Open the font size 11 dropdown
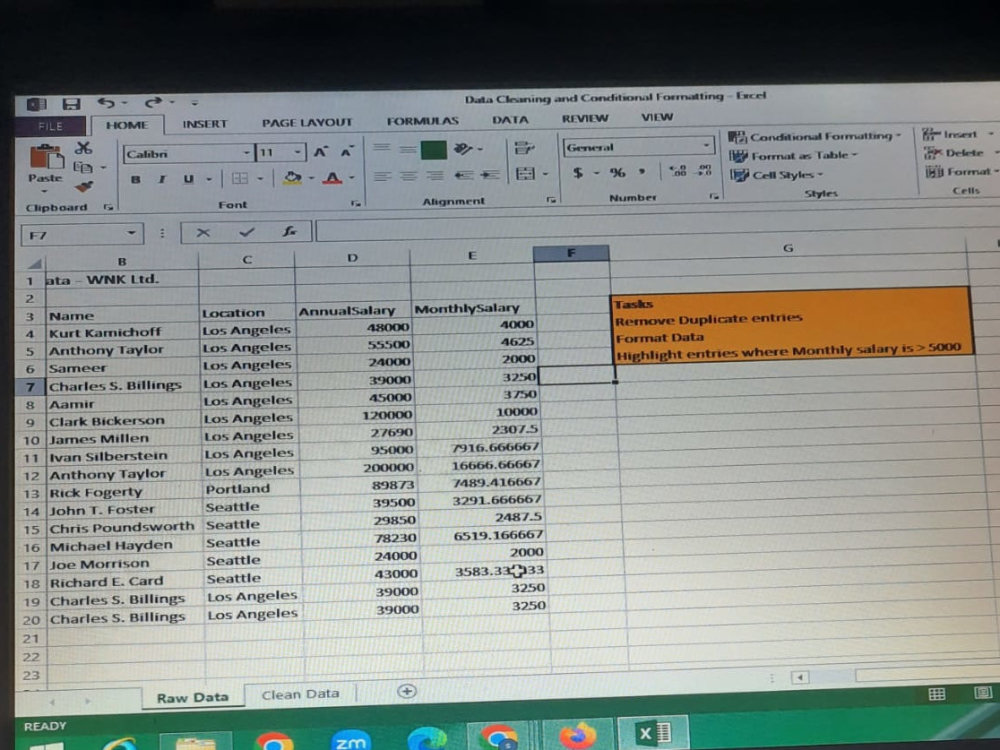Screen dimensions: 1000x750 [297, 152]
